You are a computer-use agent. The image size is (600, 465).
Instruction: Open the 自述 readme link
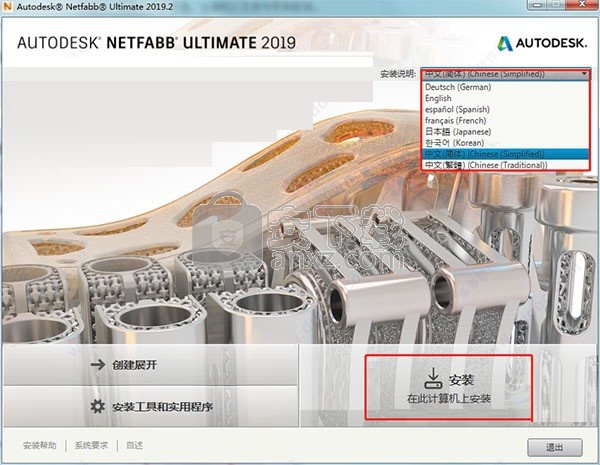tap(135, 445)
